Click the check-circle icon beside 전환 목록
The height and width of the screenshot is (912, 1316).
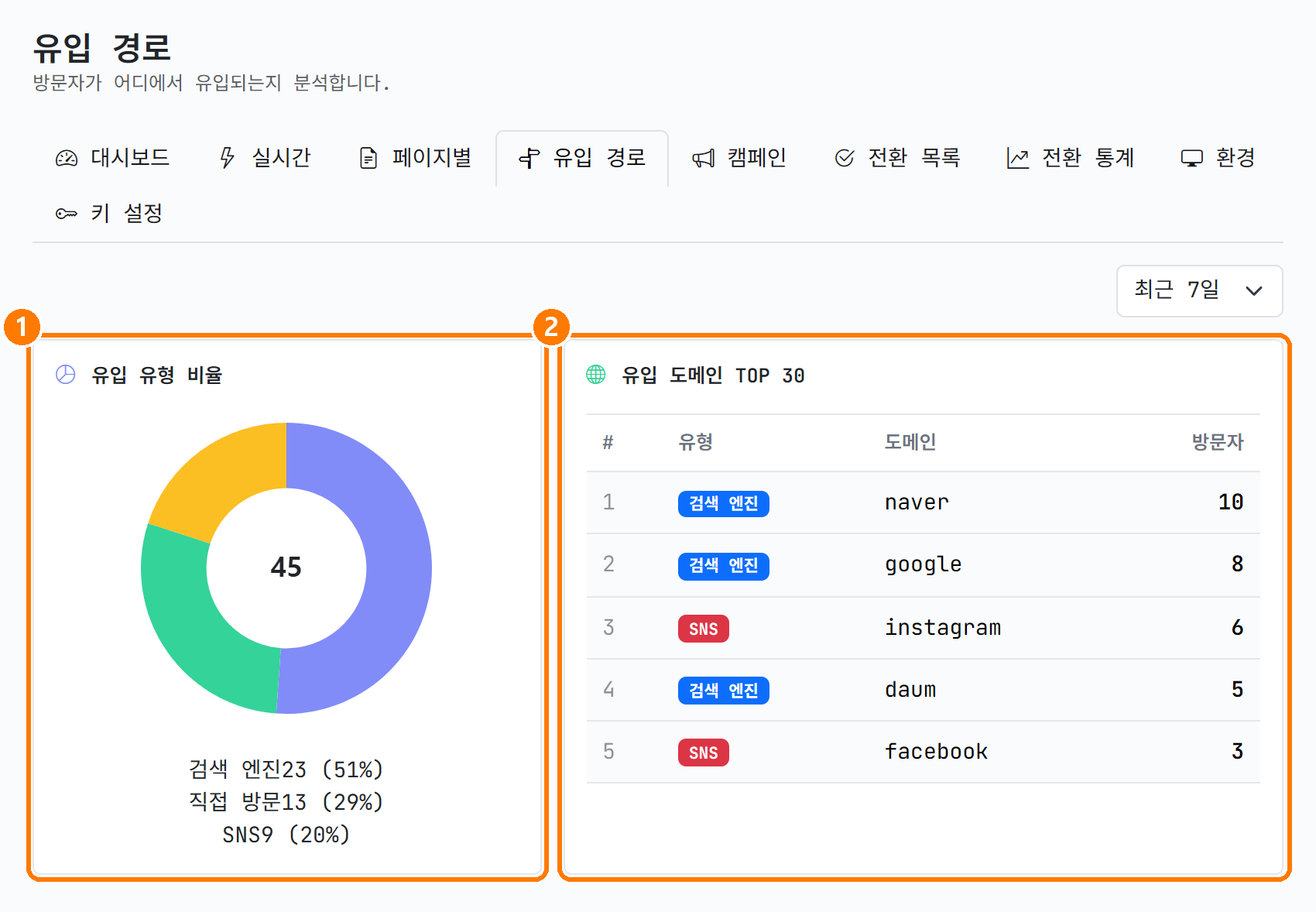845,159
